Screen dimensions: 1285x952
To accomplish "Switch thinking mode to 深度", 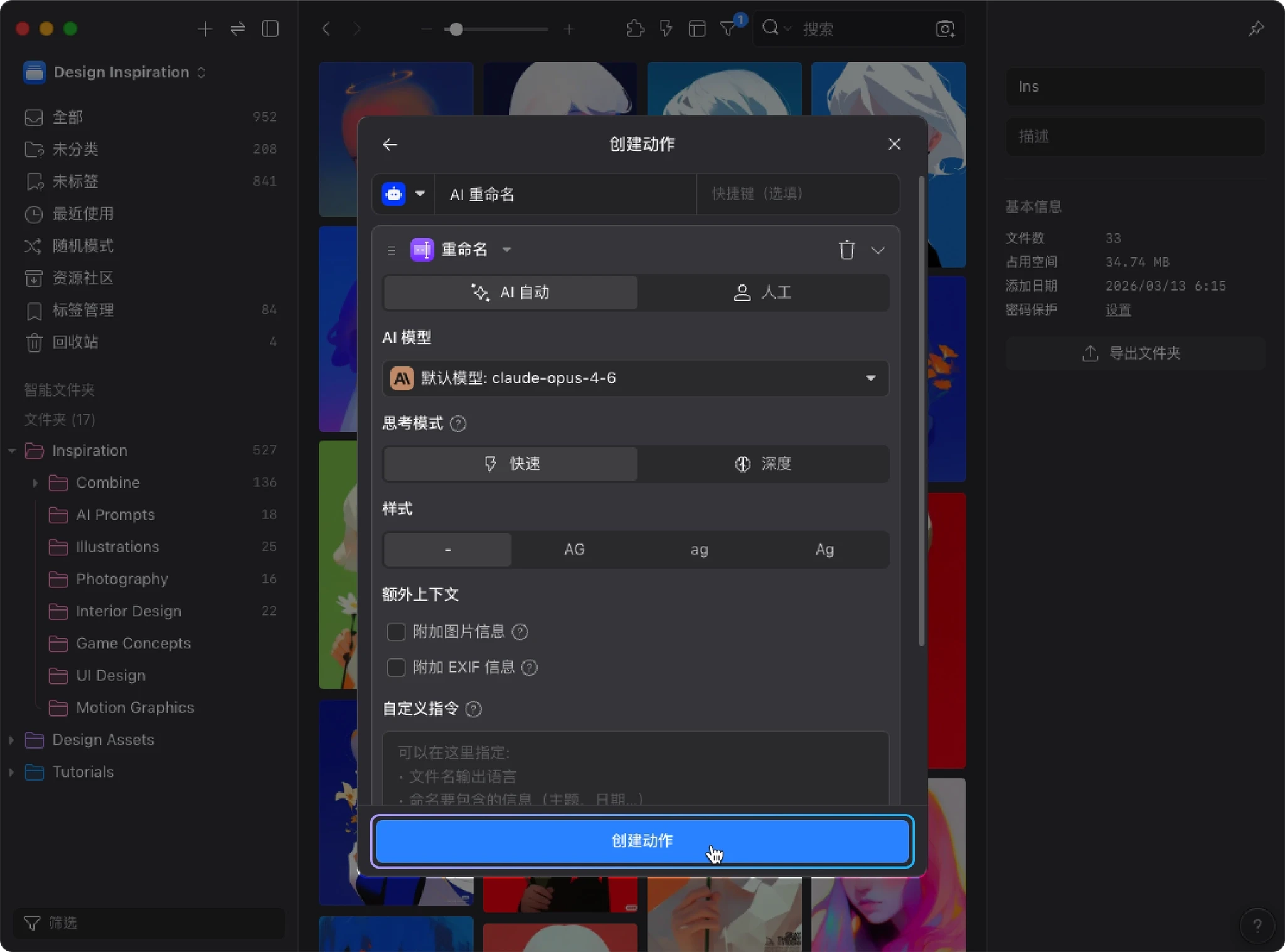I will (x=763, y=464).
